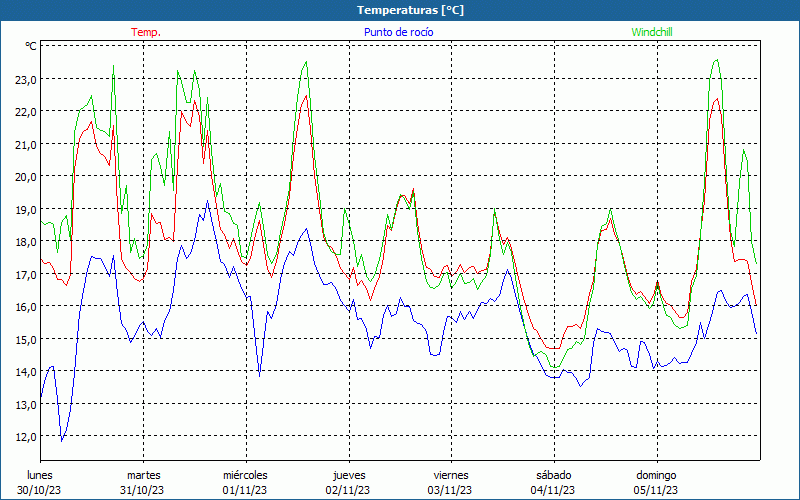Click the 17,0 y-axis value
The width and height of the screenshot is (800, 500).
pyautogui.click(x=26, y=274)
